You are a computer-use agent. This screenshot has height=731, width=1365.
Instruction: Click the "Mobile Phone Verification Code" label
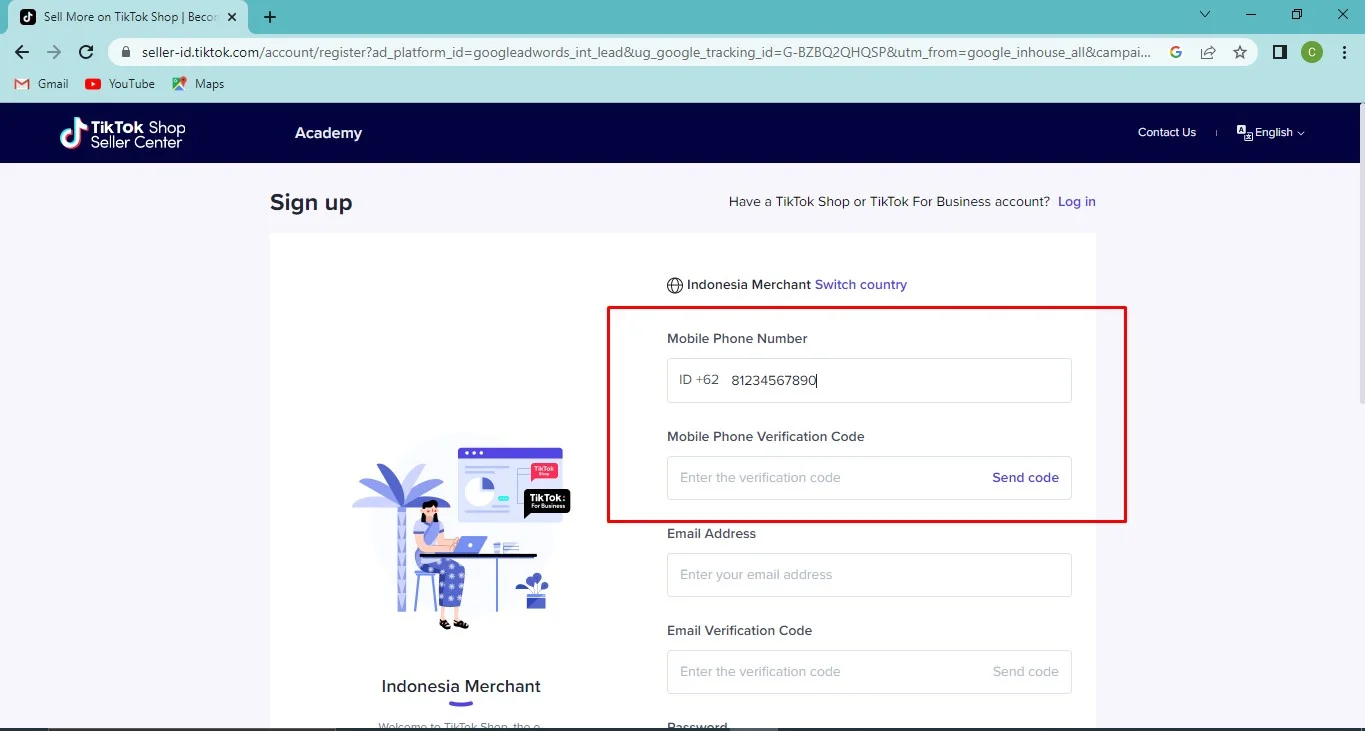[765, 437]
